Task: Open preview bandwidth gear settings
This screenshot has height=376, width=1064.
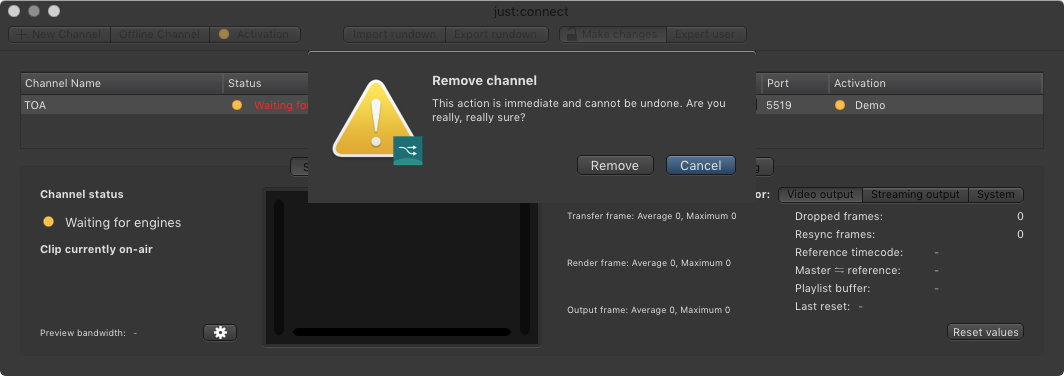Action: [220, 333]
